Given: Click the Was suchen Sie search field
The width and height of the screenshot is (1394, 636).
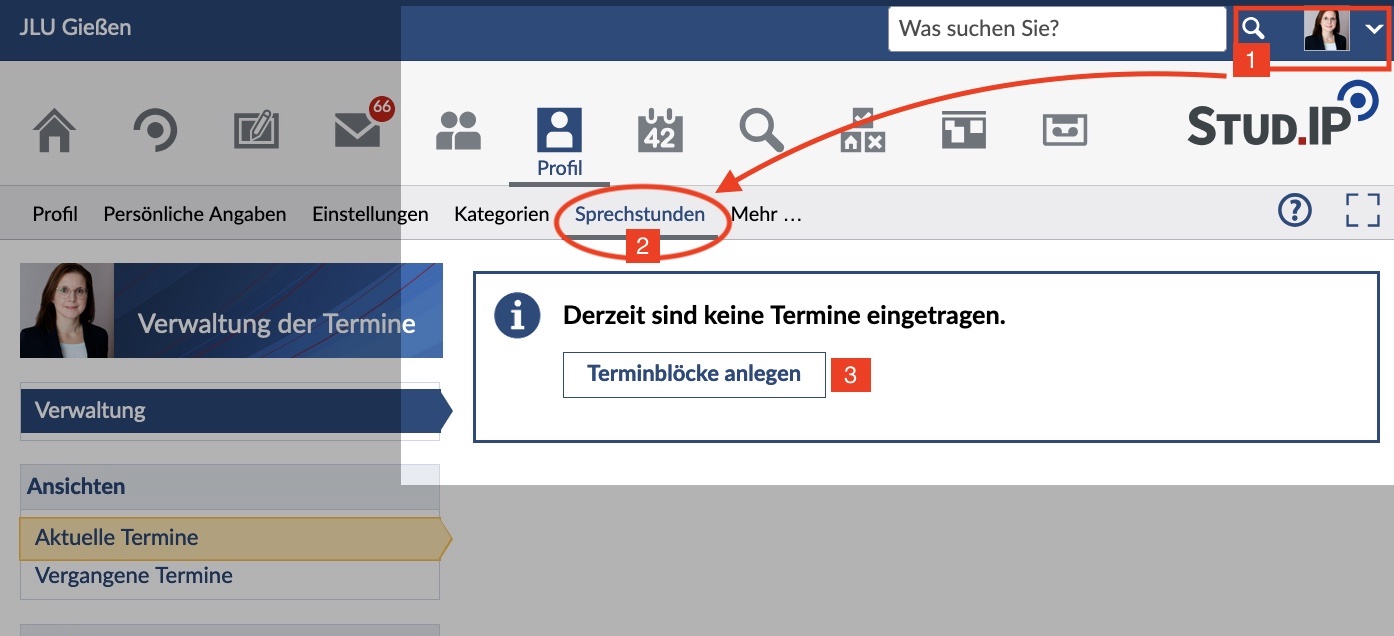Looking at the screenshot, I should (x=1057, y=29).
